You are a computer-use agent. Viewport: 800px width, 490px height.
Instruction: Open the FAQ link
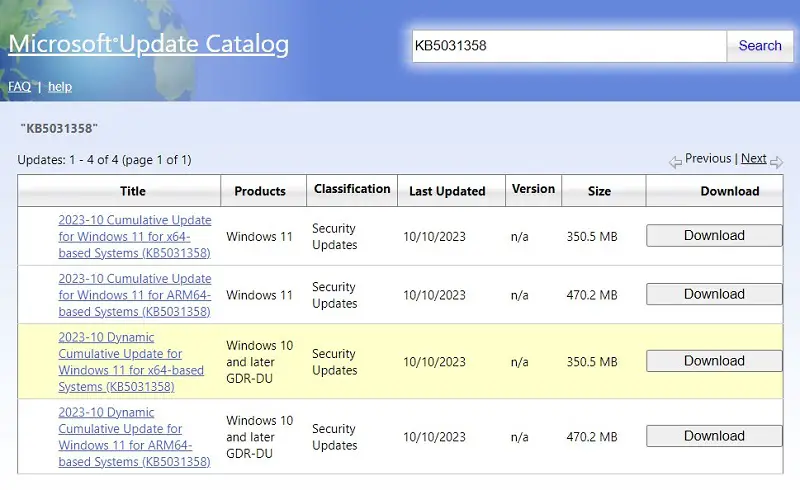pos(19,87)
